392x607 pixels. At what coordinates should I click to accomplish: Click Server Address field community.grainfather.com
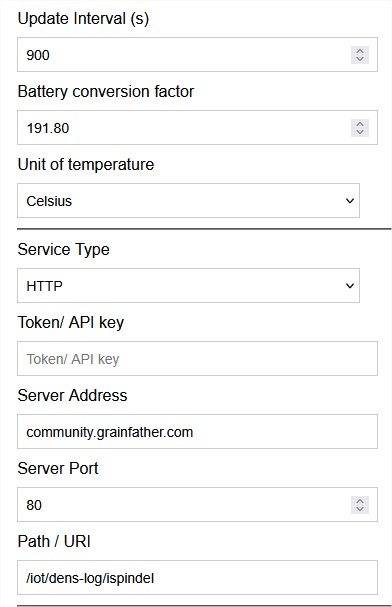pyautogui.click(x=197, y=432)
